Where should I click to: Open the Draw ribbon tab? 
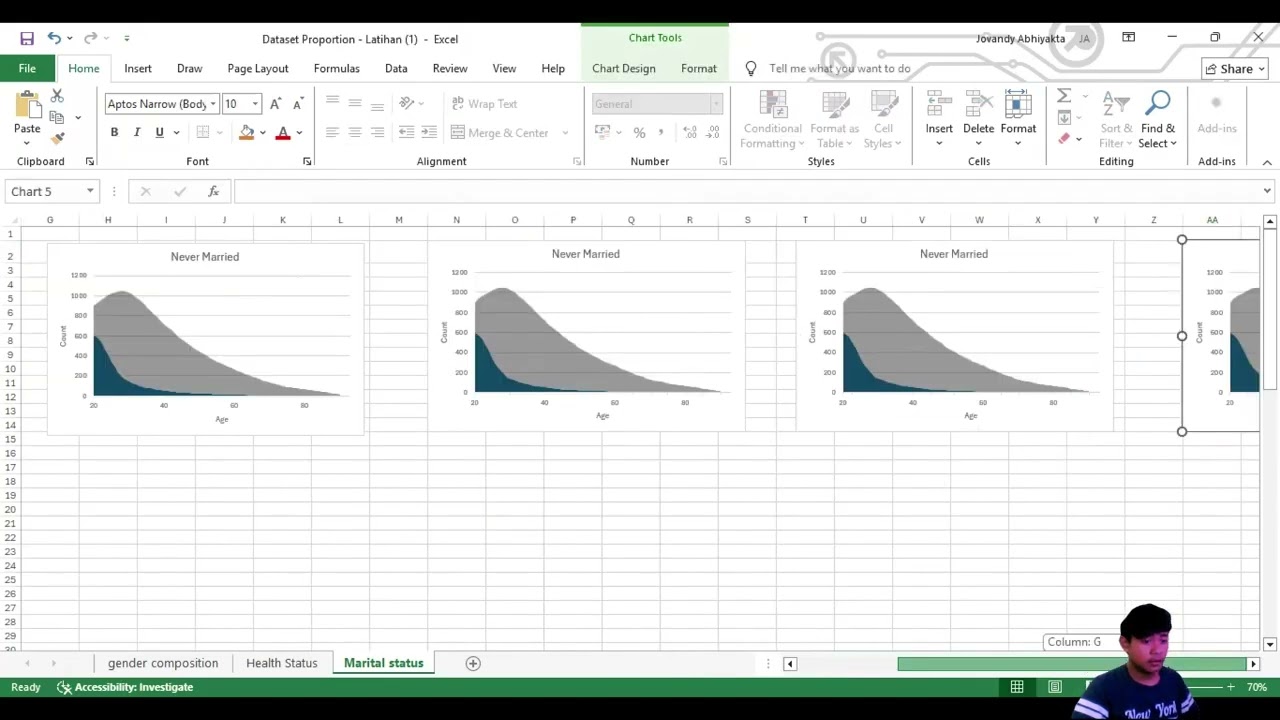[189, 68]
